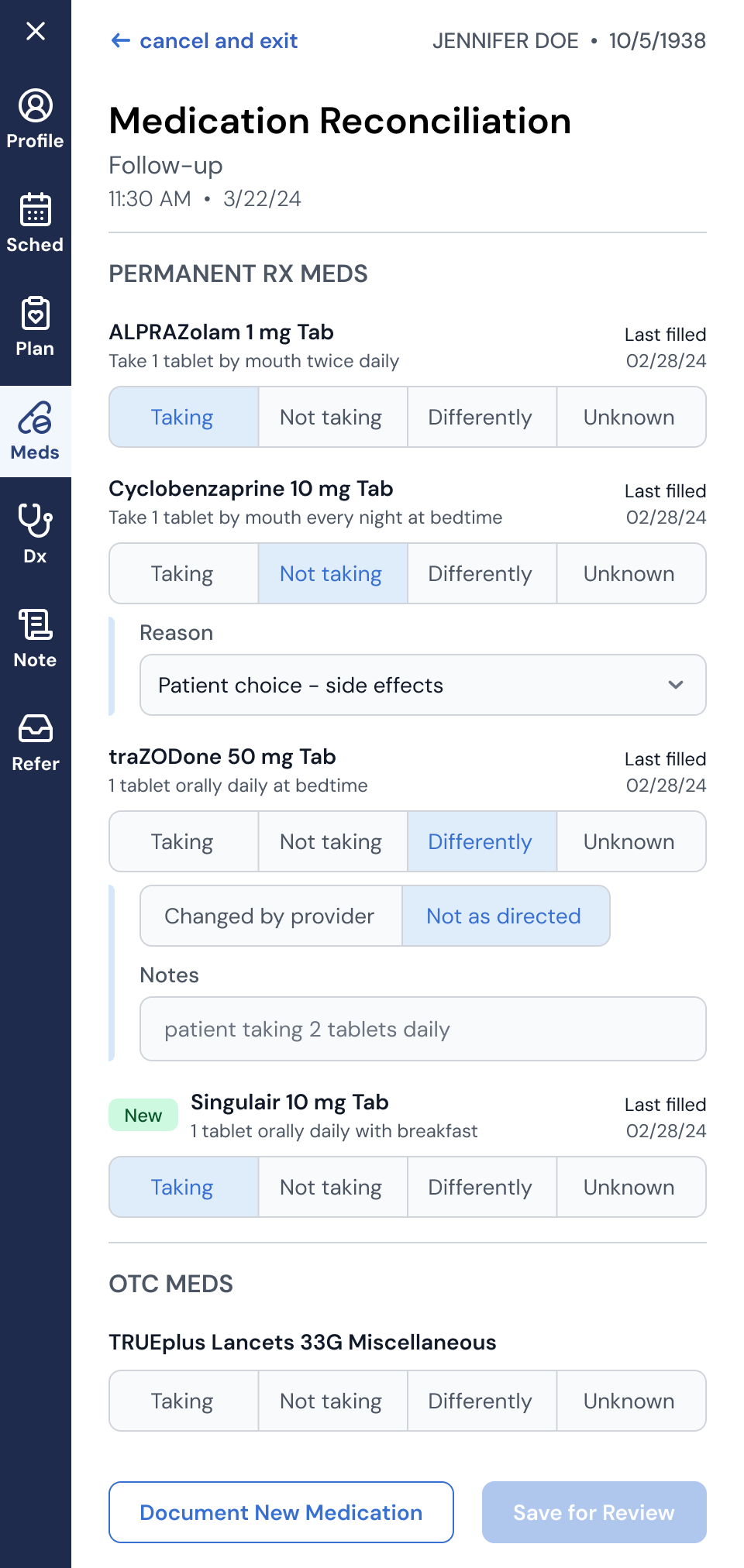This screenshot has height=1568, width=744.
Task: Set Singulair status to Unknown
Action: tap(631, 1187)
